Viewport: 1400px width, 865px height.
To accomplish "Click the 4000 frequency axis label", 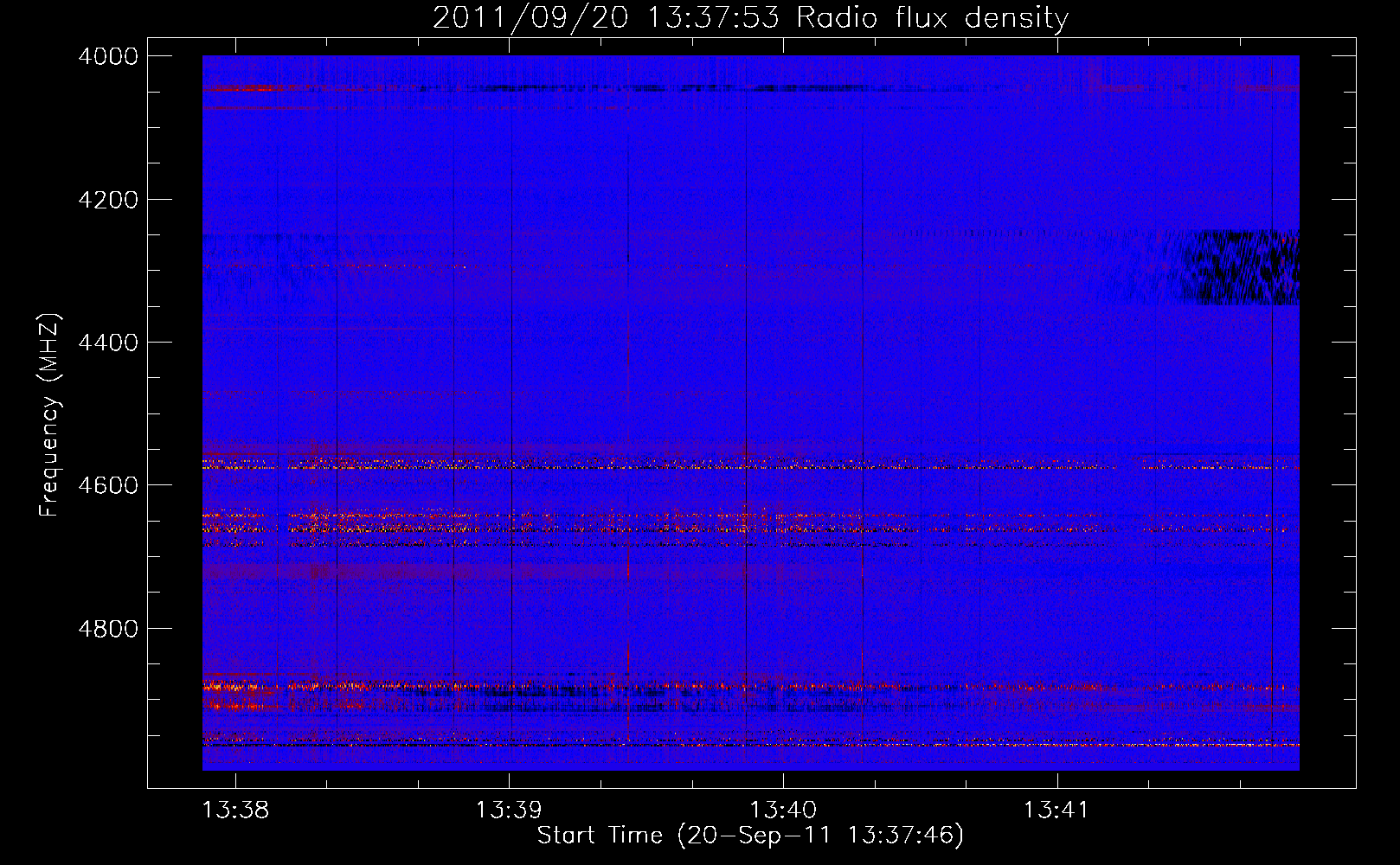I will 108,56.
